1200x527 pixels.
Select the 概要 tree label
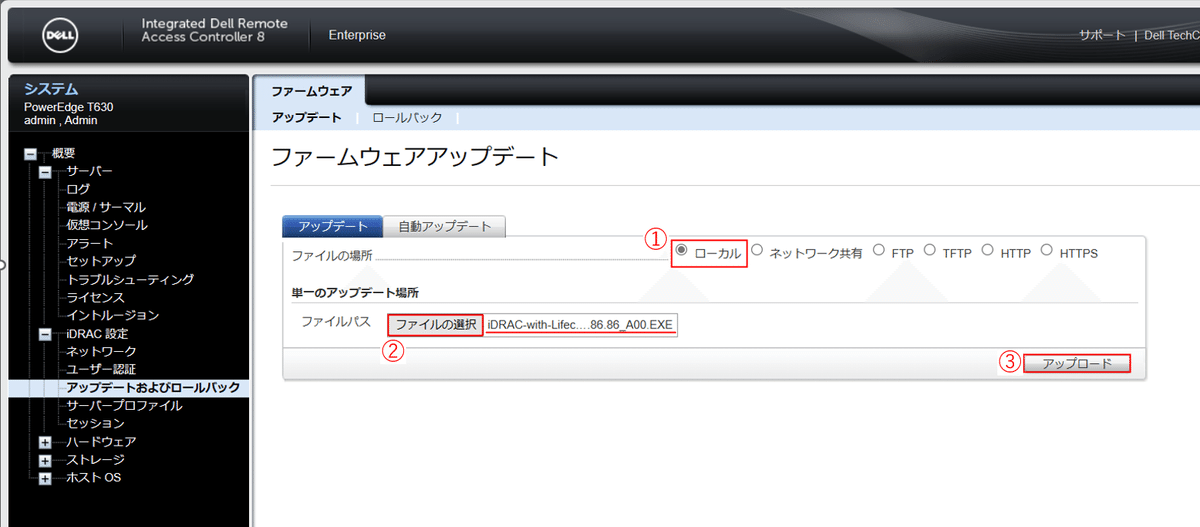coord(63,153)
